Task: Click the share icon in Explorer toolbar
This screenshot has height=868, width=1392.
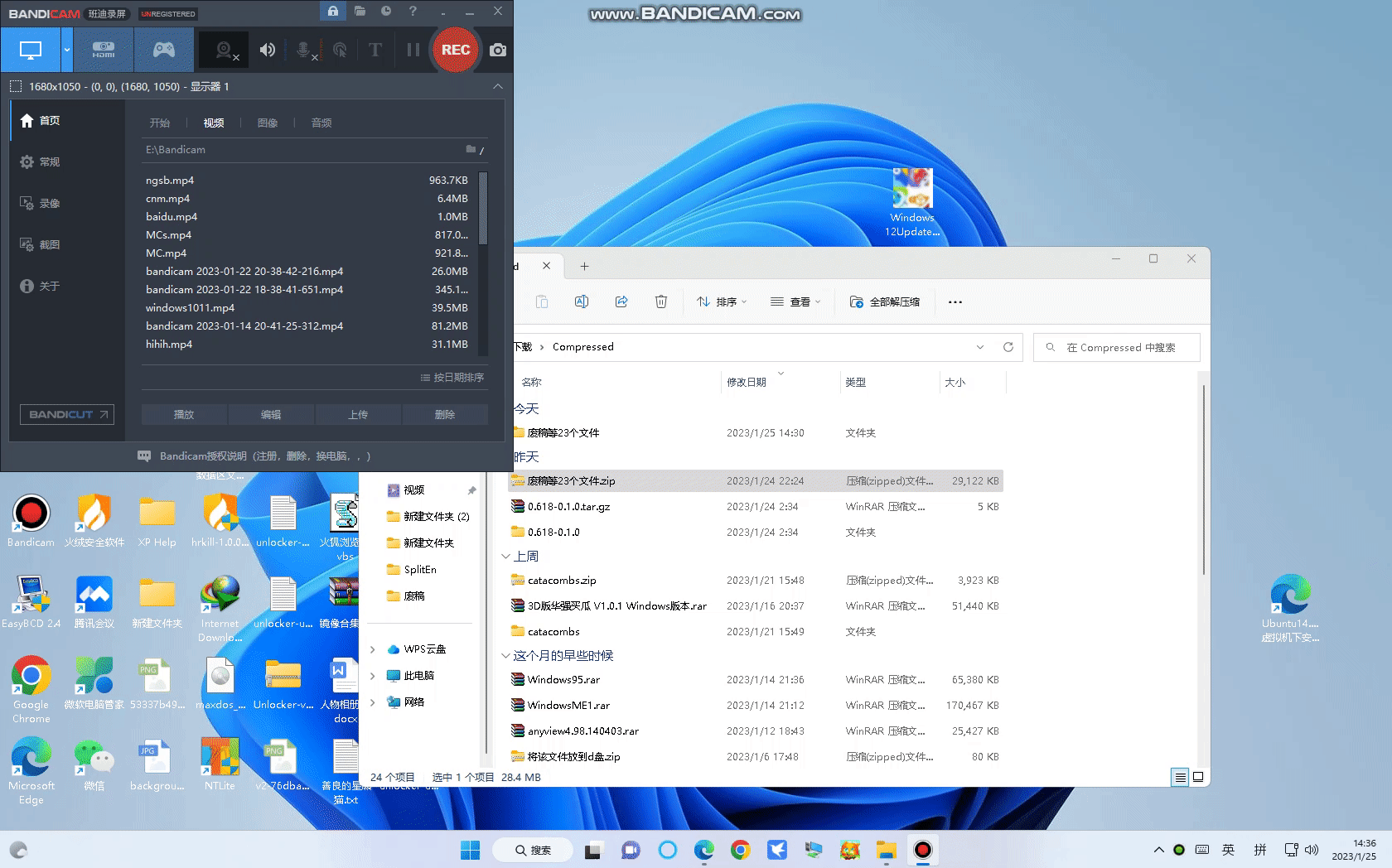Action: (621, 302)
